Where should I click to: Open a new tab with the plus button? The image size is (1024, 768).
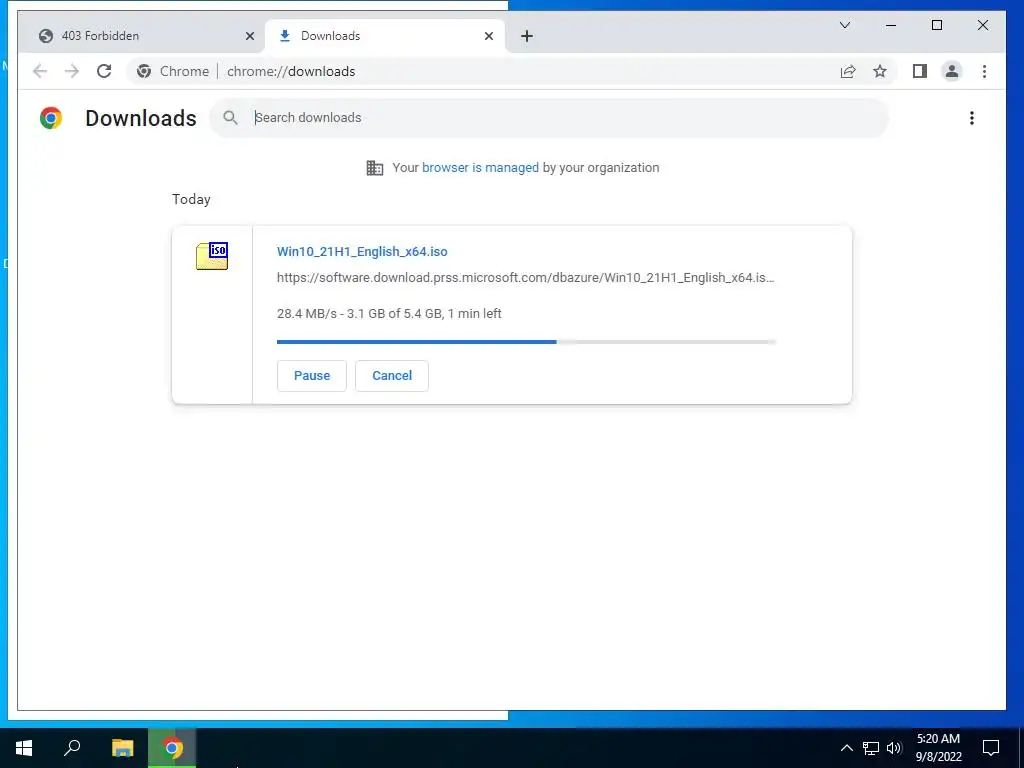tap(527, 36)
